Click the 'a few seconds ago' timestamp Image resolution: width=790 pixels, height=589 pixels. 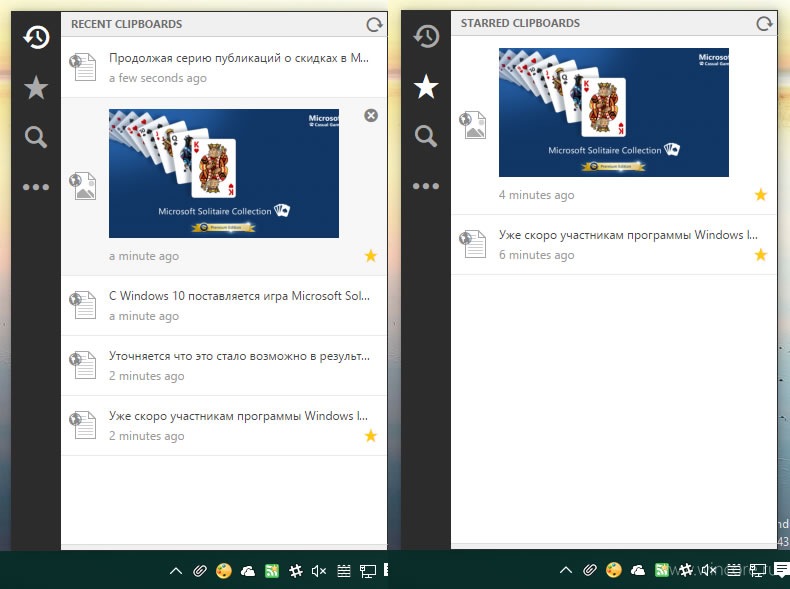pos(158,78)
